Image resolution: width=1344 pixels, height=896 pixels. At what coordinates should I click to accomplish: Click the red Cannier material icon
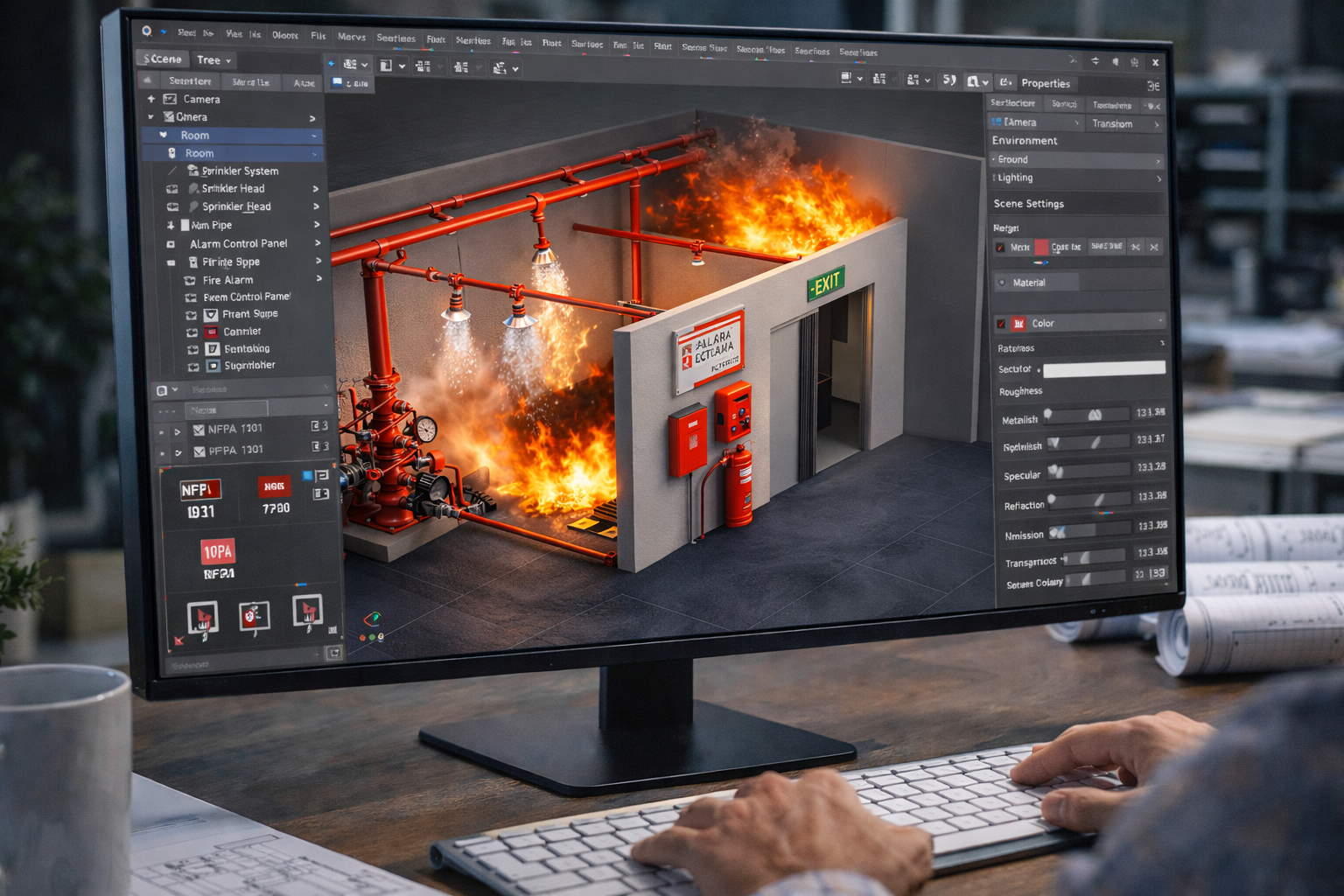211,332
